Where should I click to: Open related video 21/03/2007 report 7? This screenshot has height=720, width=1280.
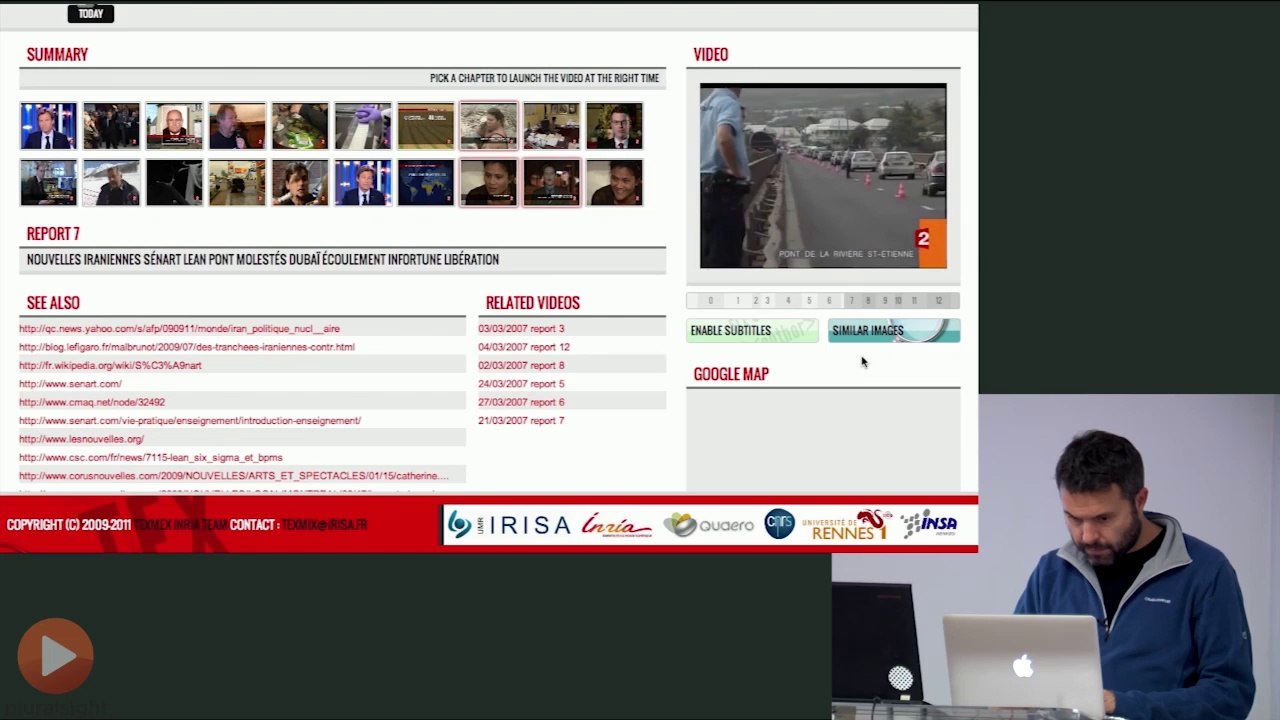[521, 421]
